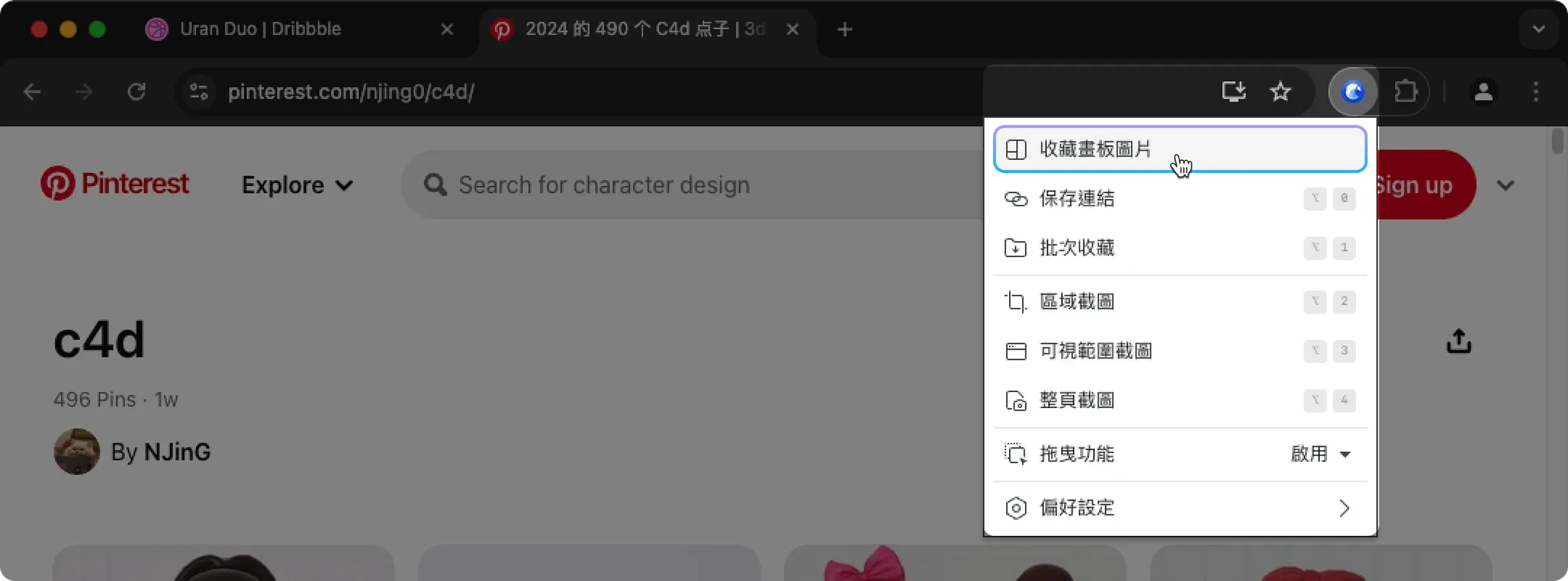Choose 批次收藏 in the menu

1180,248
